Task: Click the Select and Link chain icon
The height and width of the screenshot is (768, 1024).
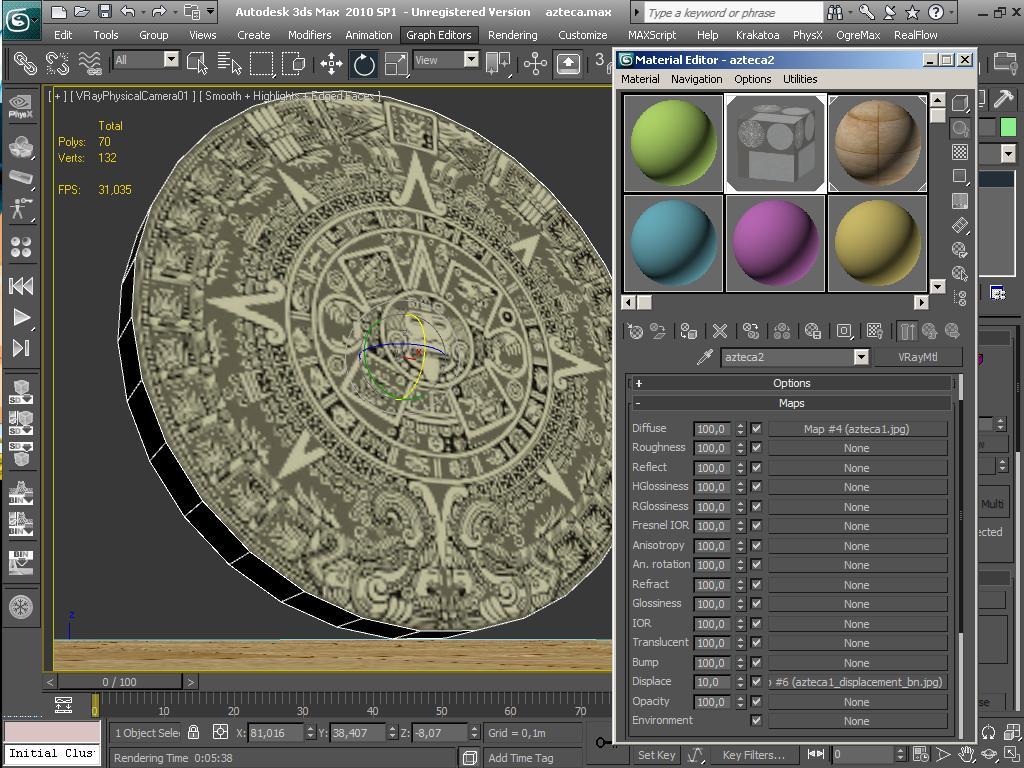Action: click(x=25, y=64)
